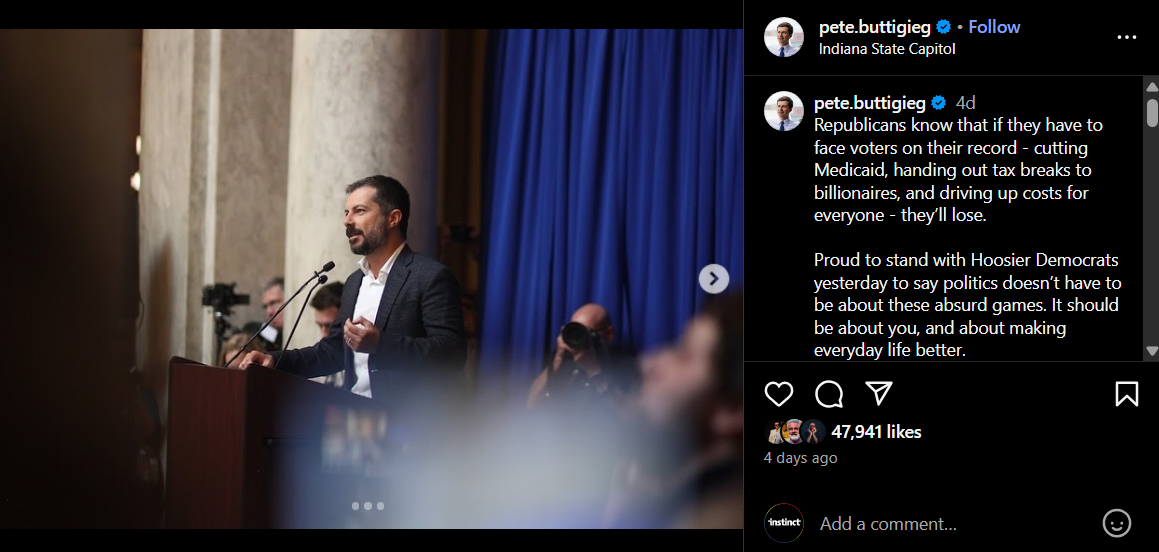Go to next photo with right arrow

tap(713, 279)
